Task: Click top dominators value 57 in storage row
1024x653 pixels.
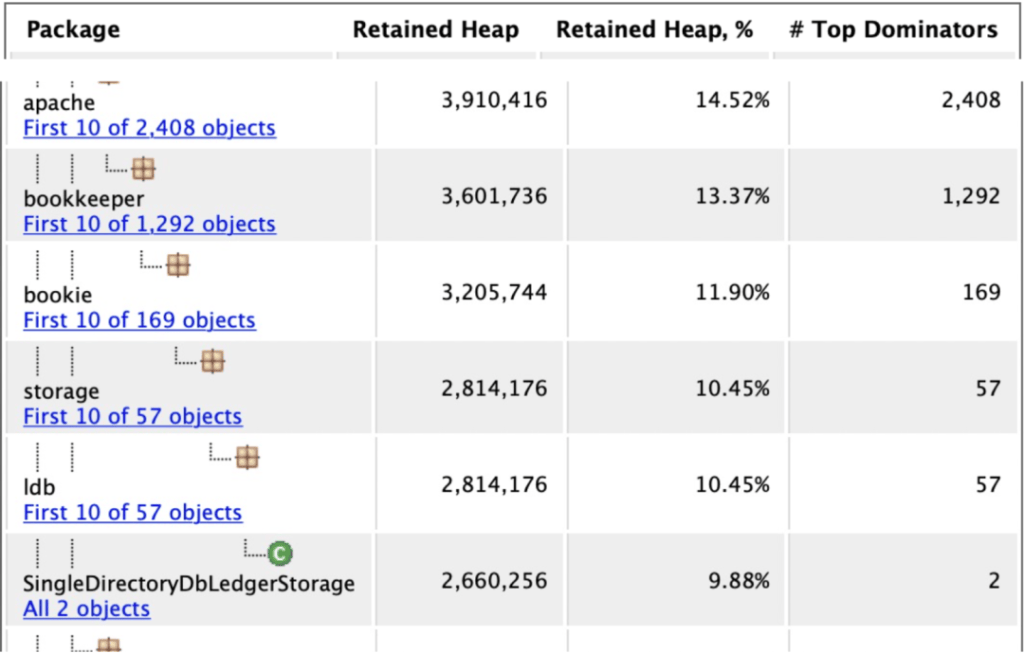Action: coord(987,389)
